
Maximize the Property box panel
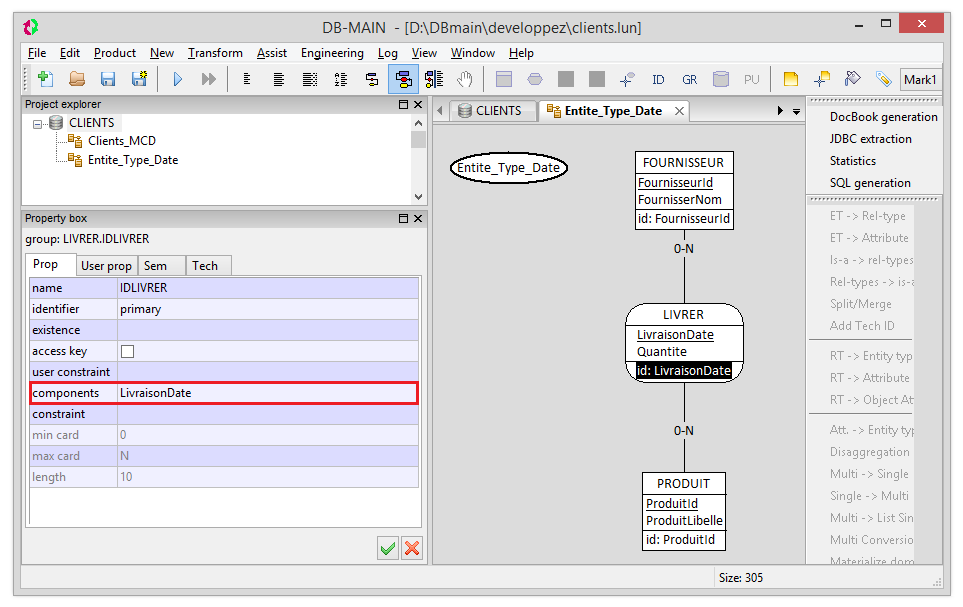(404, 218)
